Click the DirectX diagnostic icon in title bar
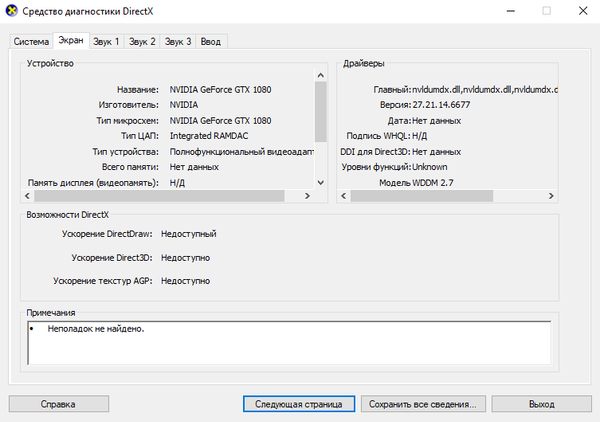 point(11,11)
